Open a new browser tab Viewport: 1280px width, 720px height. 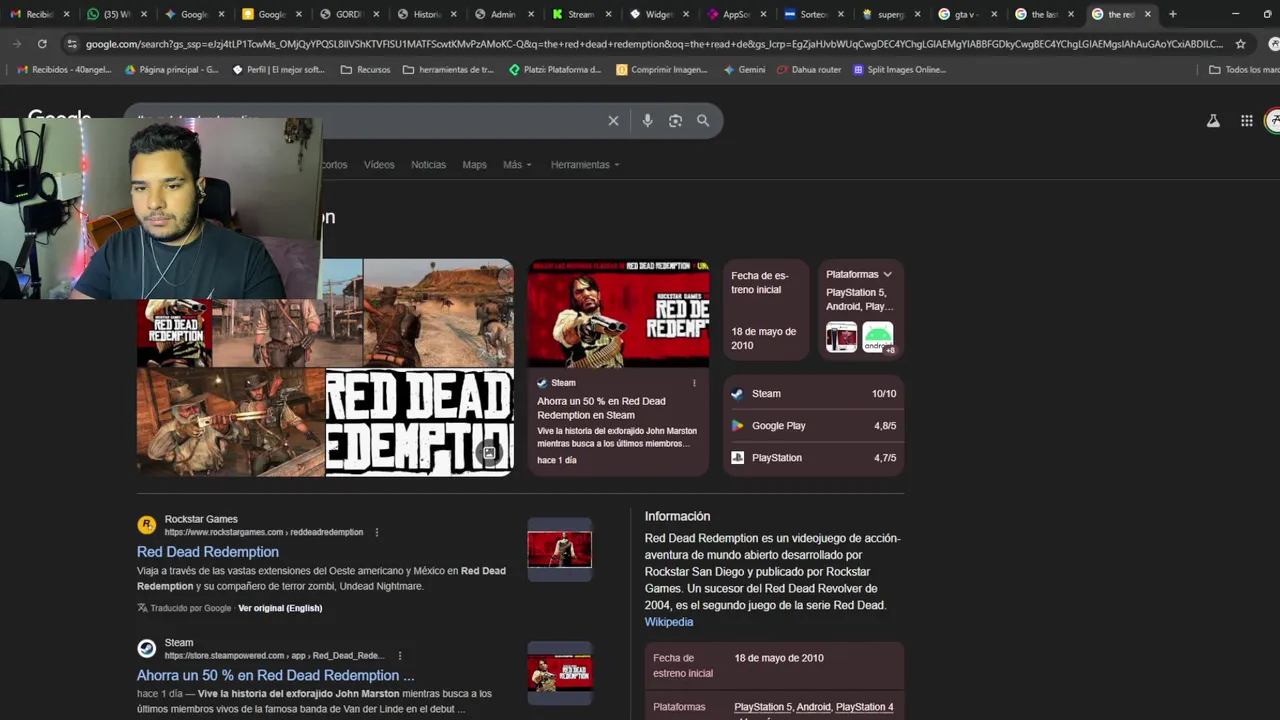click(x=1172, y=14)
